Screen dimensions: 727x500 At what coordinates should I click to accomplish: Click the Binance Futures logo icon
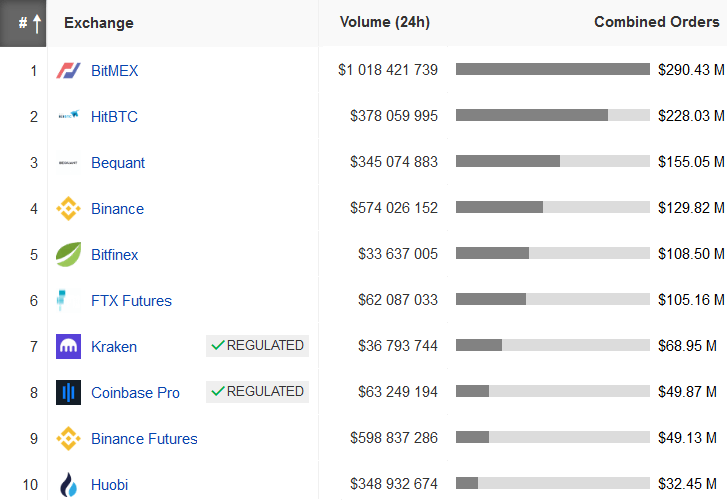[x=68, y=438]
